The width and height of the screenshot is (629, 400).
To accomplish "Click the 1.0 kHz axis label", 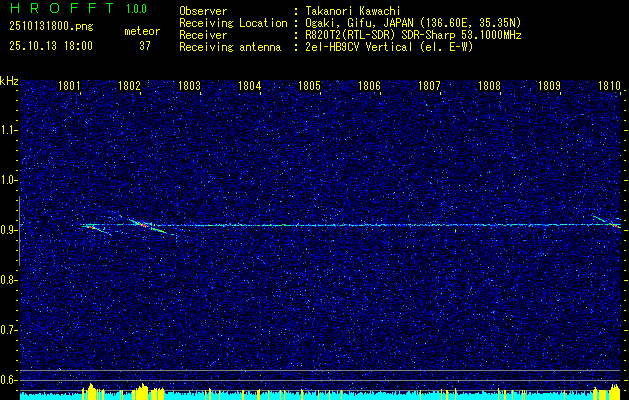I will (x=9, y=181).
